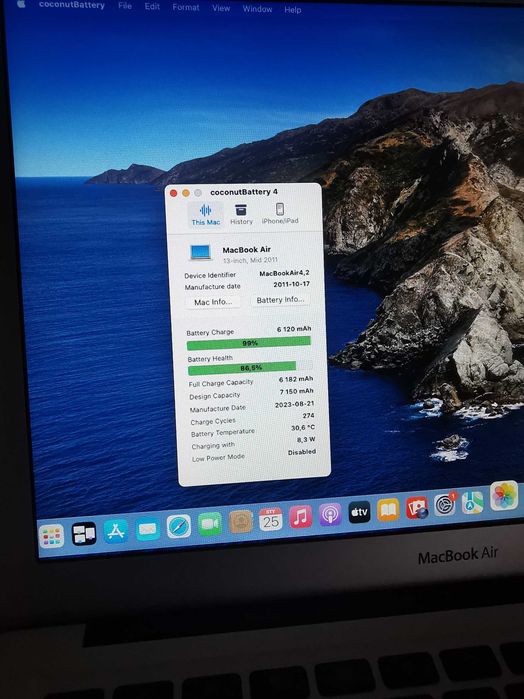Click the Battery Health 86,5% bar
The image size is (524, 699).
coord(250,368)
